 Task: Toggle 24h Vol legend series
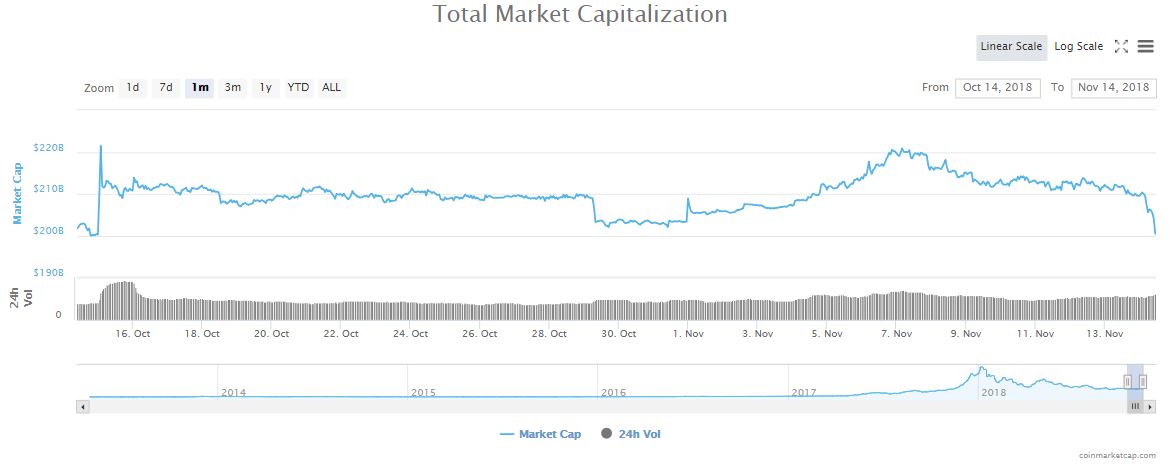click(632, 434)
